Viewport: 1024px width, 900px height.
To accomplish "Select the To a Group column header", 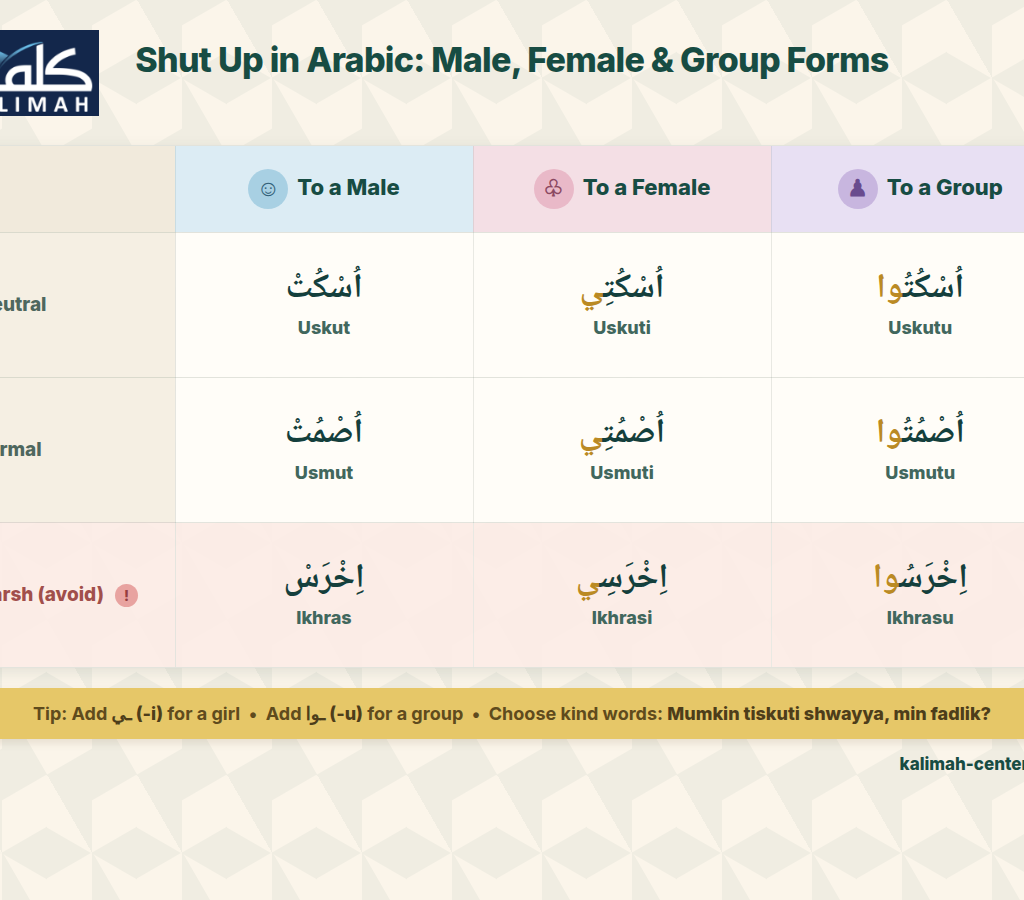I will [897, 189].
